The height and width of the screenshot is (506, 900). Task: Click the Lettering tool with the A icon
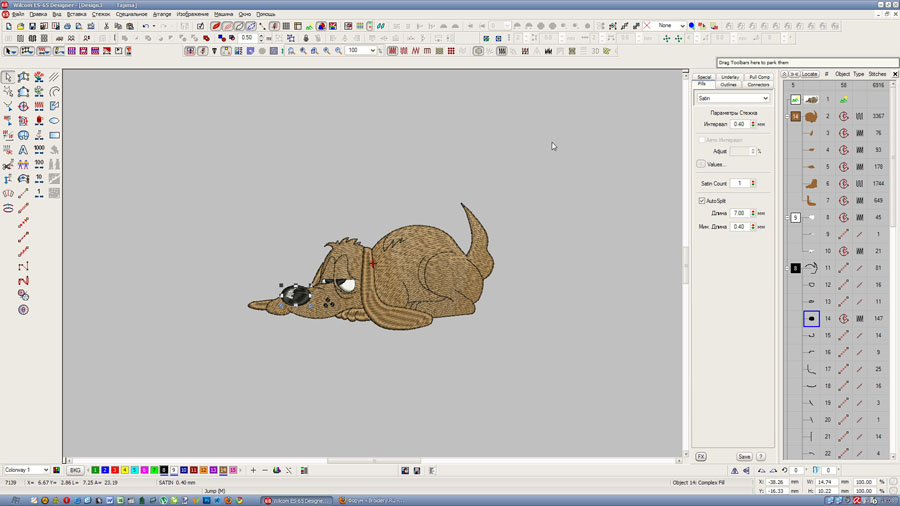click(23, 149)
